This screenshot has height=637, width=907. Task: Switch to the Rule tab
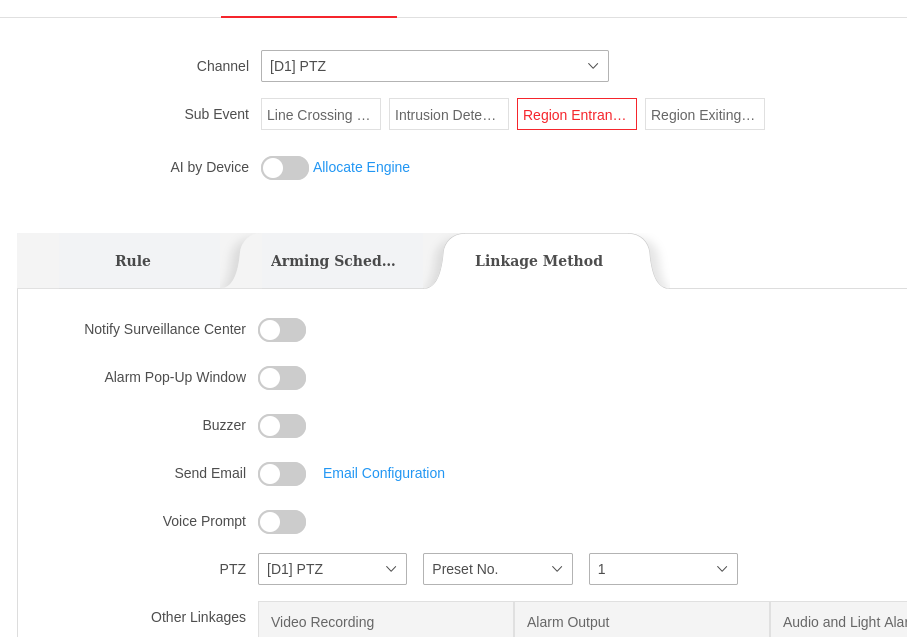[132, 261]
